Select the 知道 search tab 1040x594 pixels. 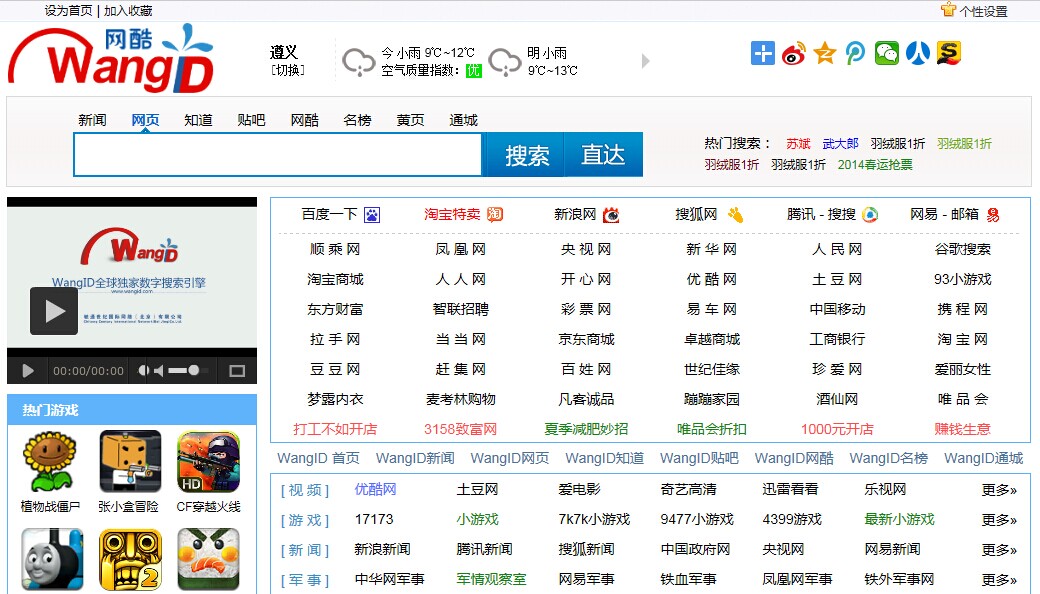(x=198, y=120)
